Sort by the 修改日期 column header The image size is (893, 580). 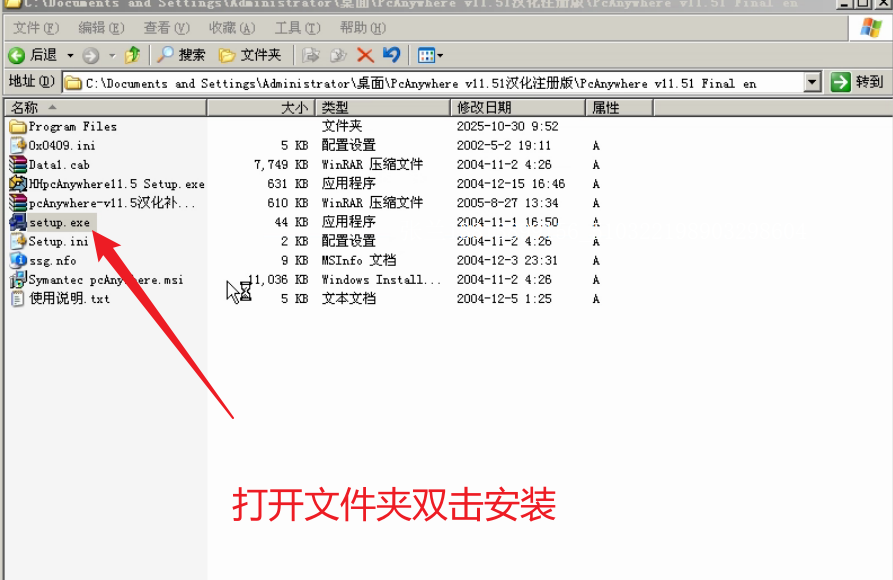(x=518, y=107)
